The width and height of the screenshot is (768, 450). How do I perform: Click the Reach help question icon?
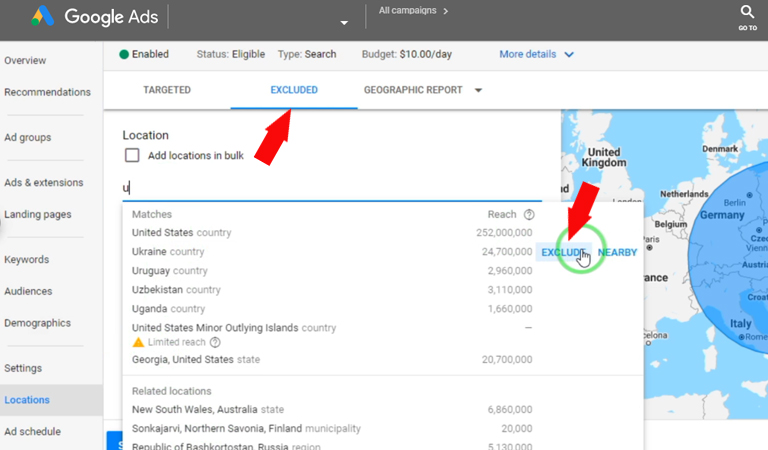pos(529,214)
